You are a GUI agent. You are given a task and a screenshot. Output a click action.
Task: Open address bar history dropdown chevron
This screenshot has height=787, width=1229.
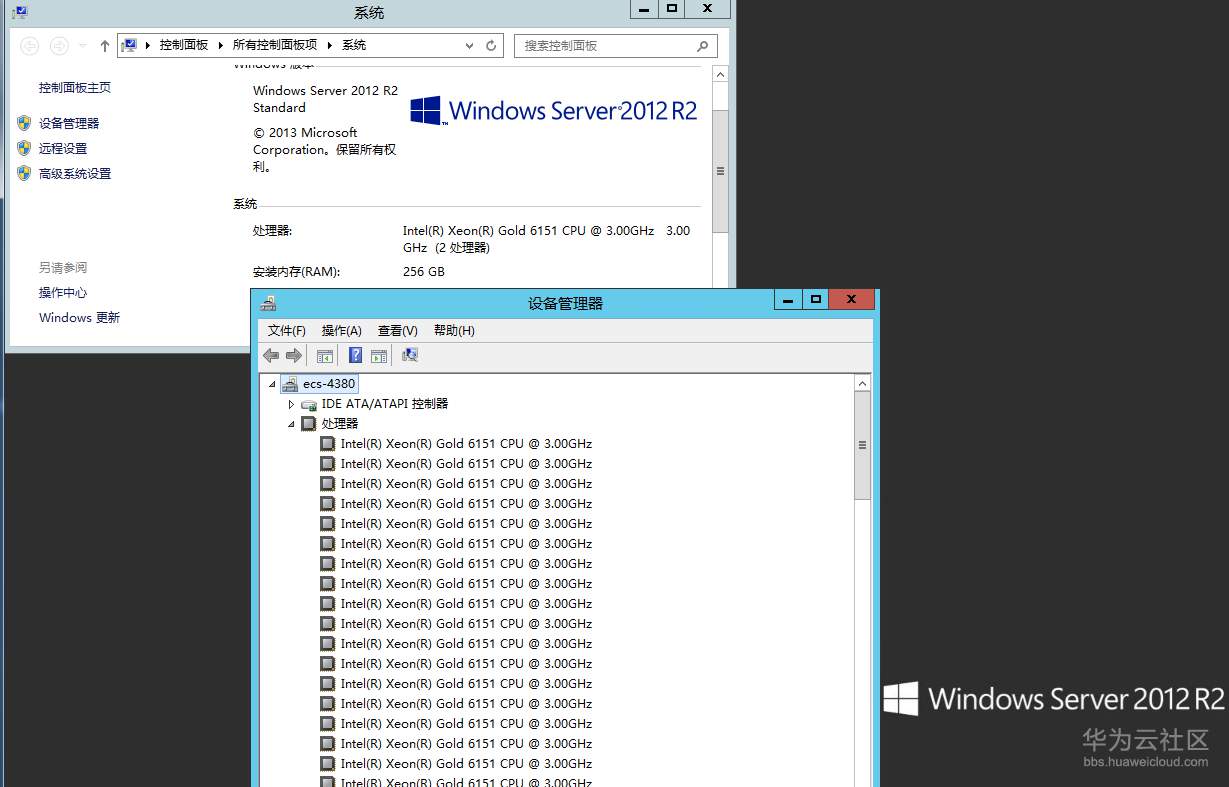click(470, 46)
